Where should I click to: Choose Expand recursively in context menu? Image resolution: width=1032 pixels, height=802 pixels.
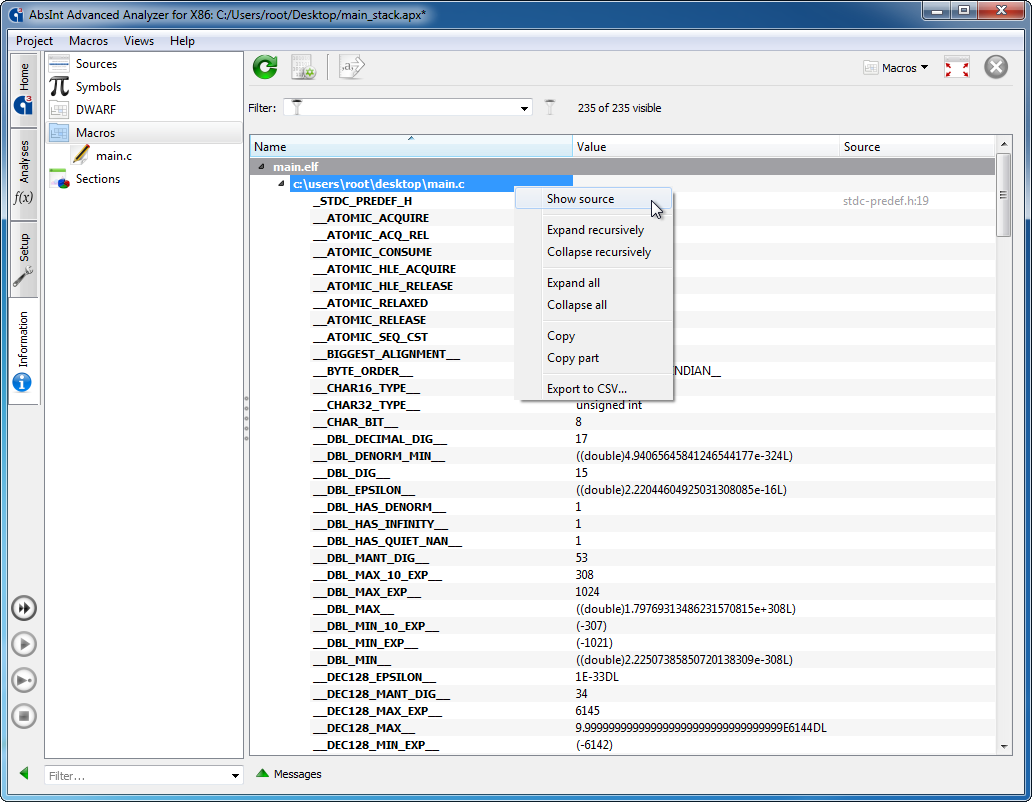coord(594,230)
